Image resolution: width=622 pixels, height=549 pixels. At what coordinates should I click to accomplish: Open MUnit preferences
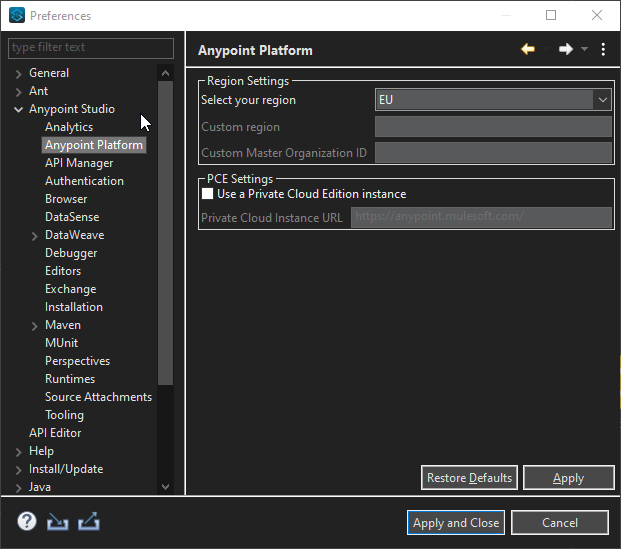(61, 343)
